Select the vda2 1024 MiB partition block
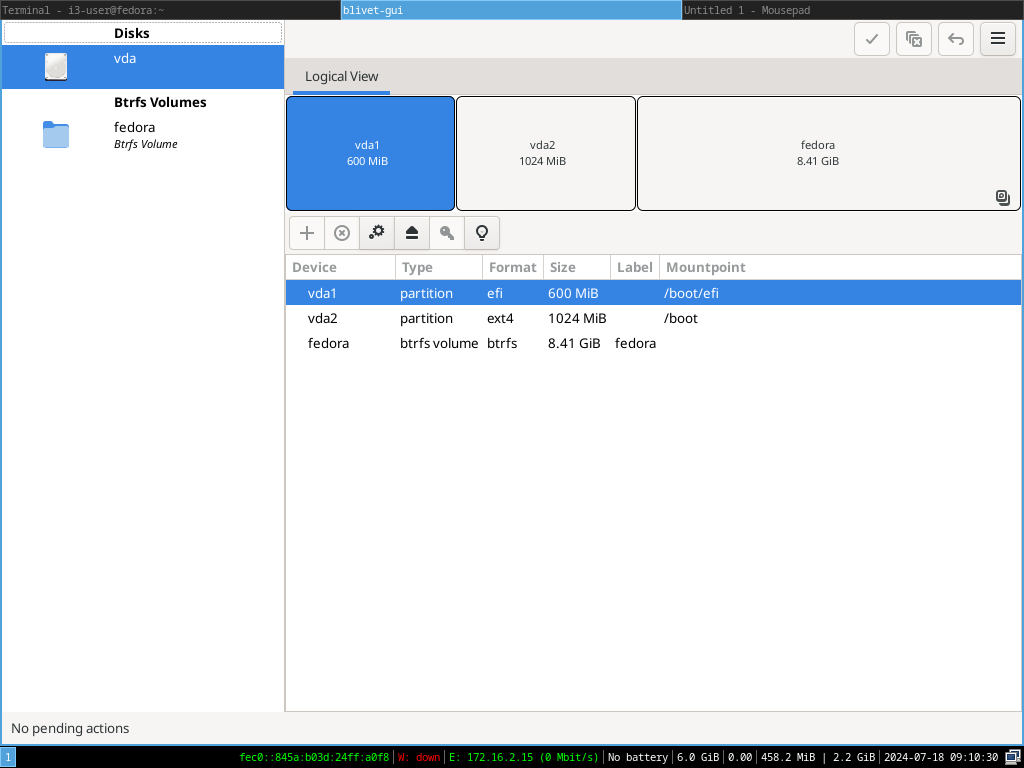Viewport: 1024px width, 768px height. pyautogui.click(x=546, y=153)
